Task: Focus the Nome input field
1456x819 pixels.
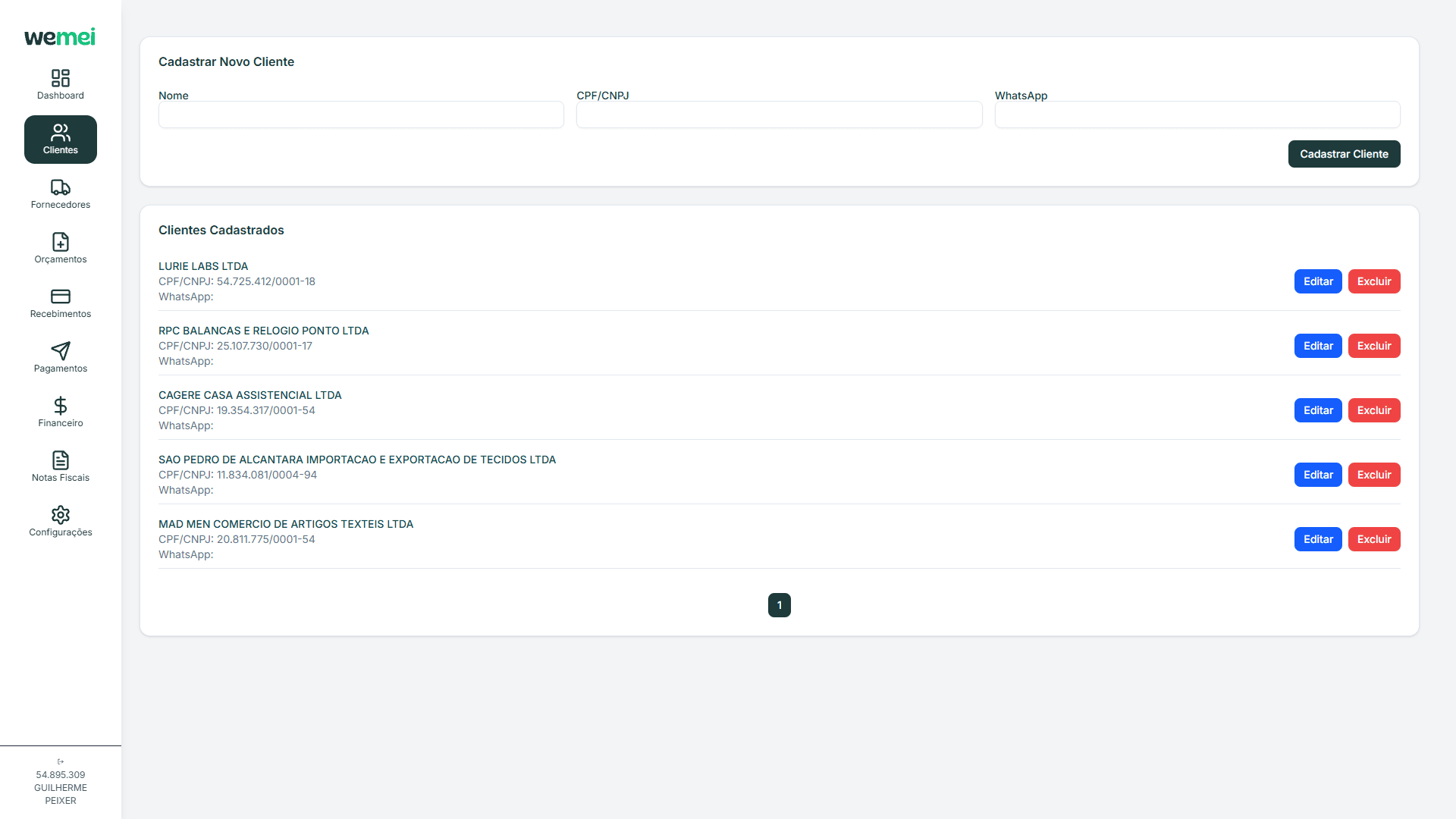Action: (361, 115)
